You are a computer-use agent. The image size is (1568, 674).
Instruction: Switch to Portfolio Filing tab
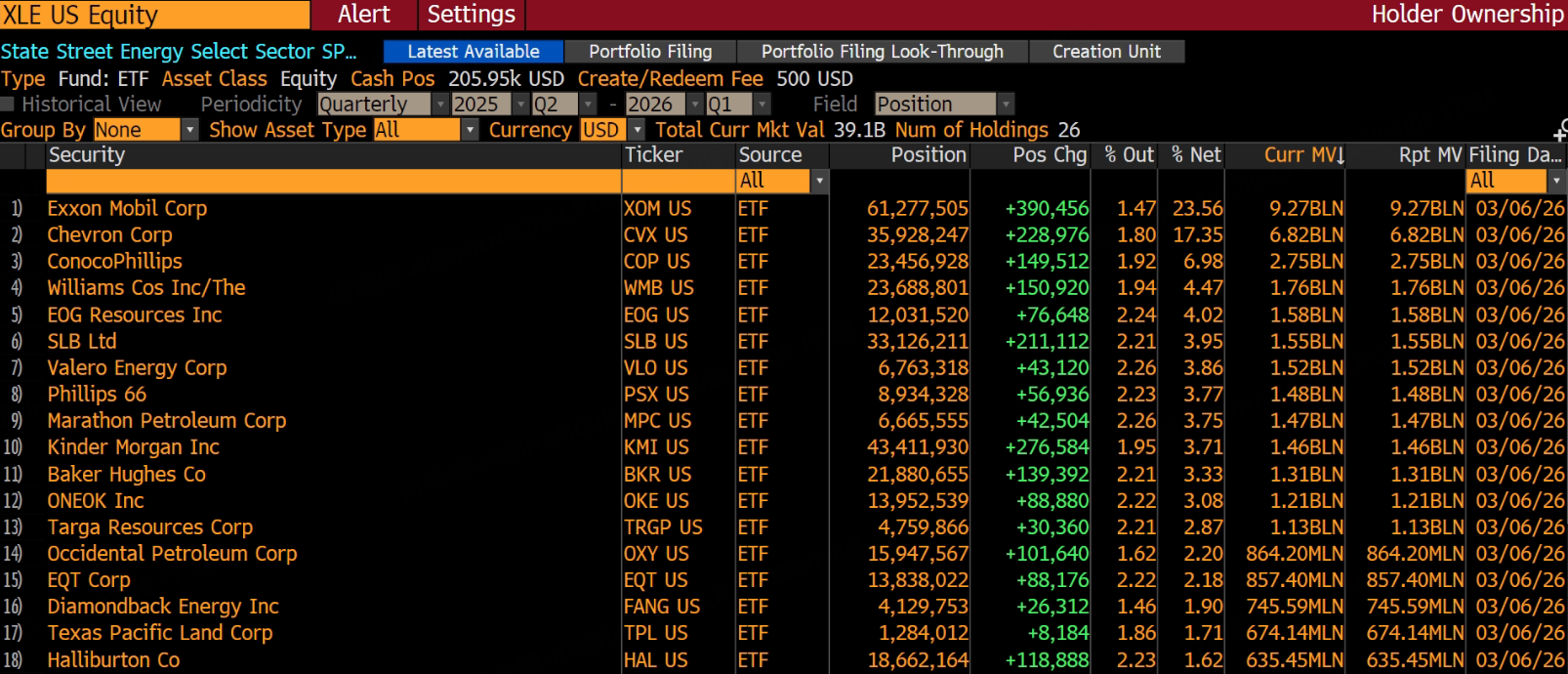click(x=650, y=52)
